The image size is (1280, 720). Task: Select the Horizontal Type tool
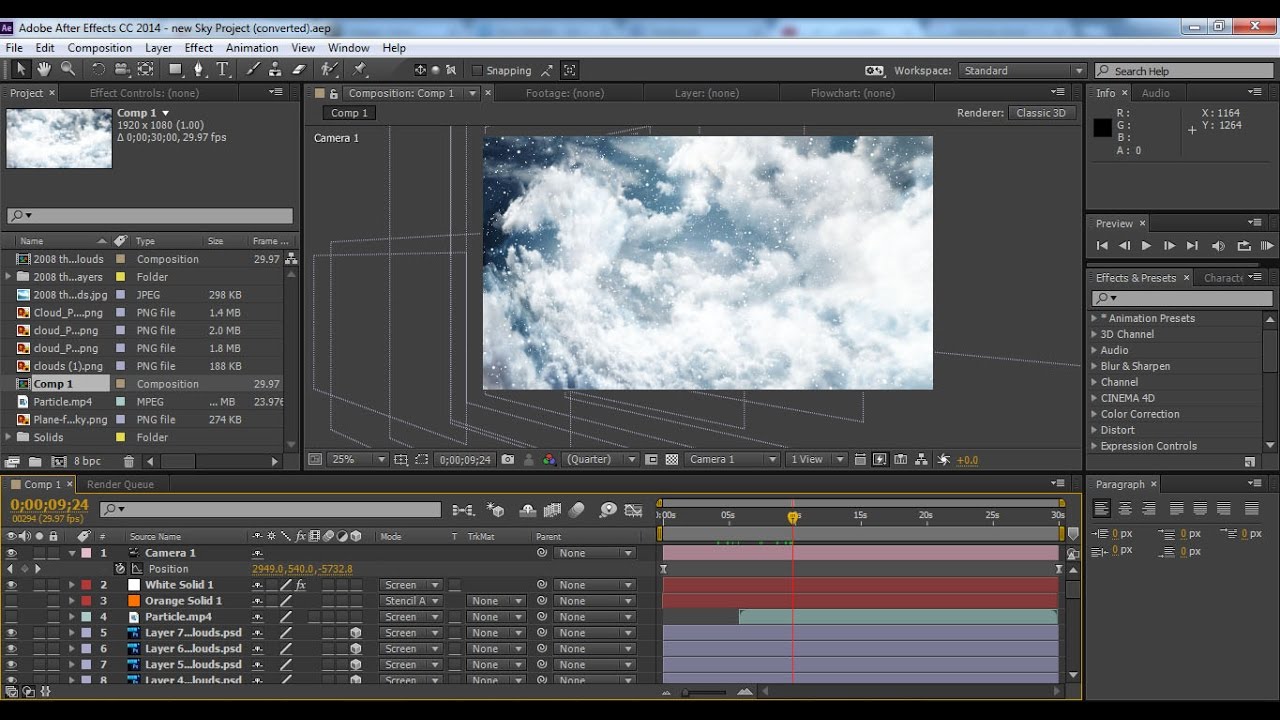(223, 69)
